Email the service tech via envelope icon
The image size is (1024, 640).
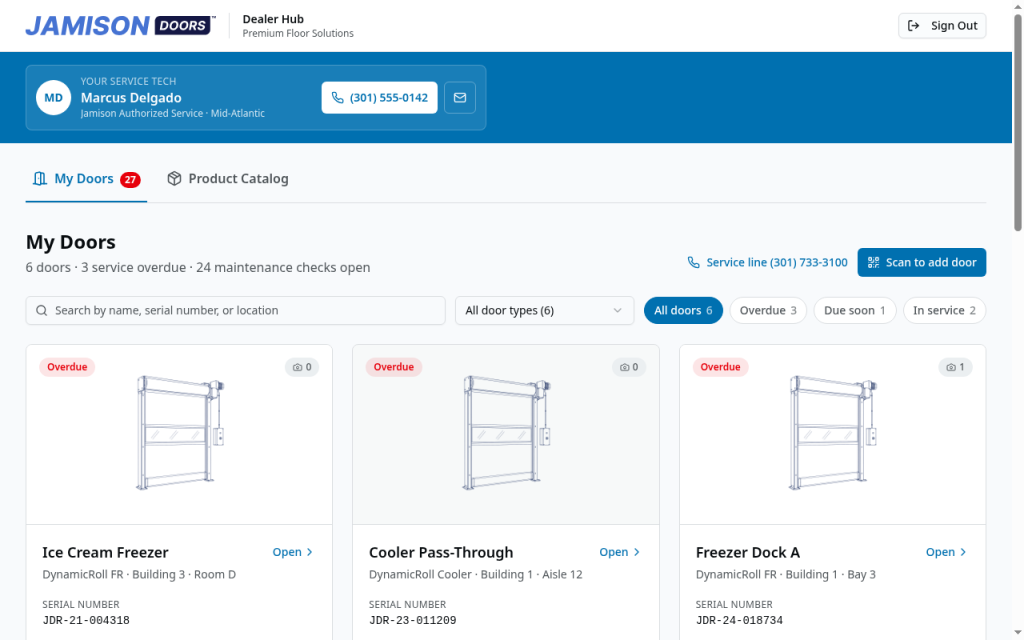(460, 98)
